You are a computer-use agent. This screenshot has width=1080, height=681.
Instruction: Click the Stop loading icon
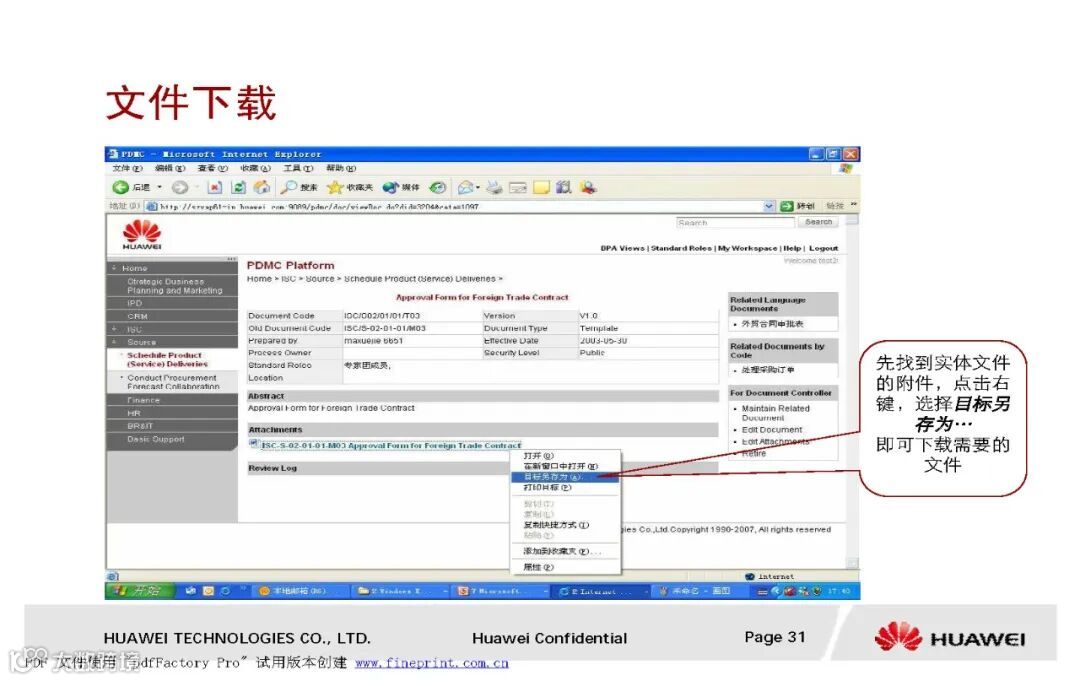[x=215, y=187]
